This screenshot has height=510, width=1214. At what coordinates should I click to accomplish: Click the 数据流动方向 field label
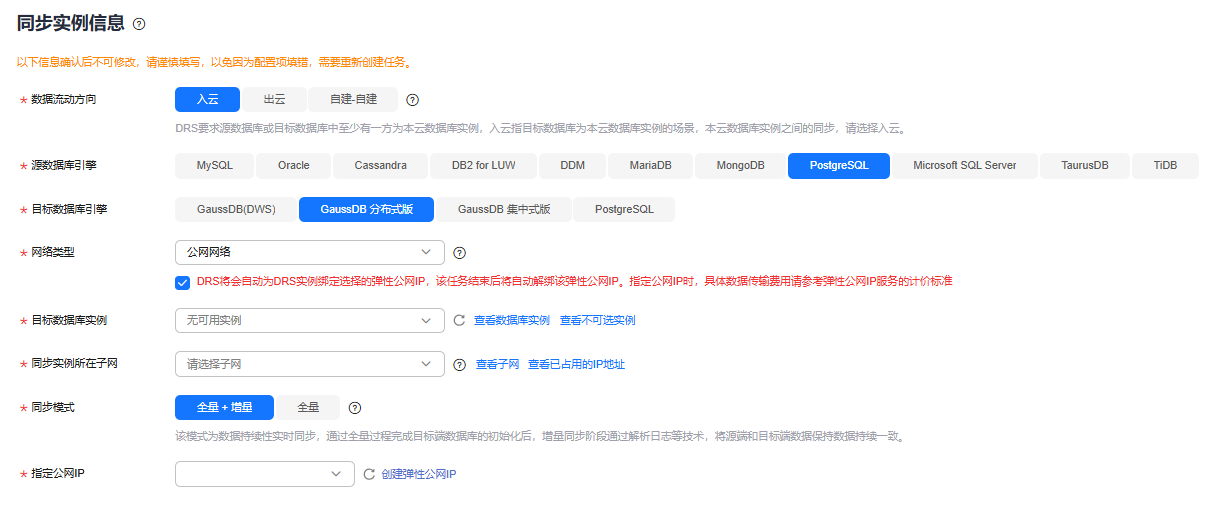[64, 99]
